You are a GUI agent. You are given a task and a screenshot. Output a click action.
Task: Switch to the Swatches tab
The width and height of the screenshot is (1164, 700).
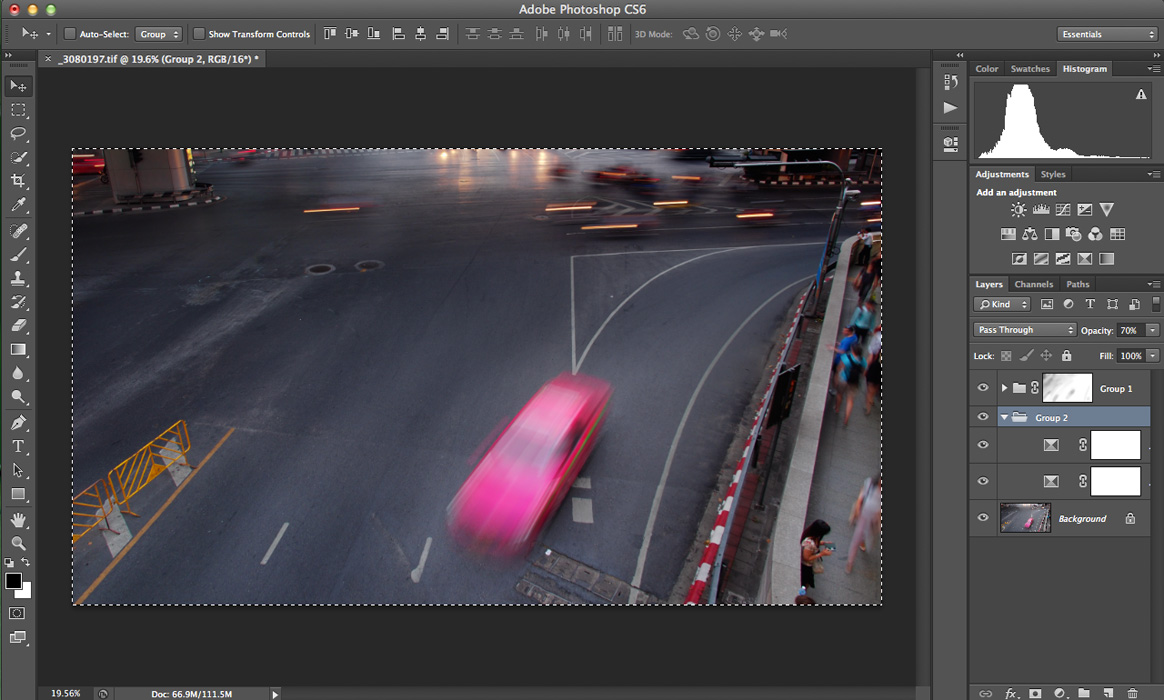[x=1030, y=69]
